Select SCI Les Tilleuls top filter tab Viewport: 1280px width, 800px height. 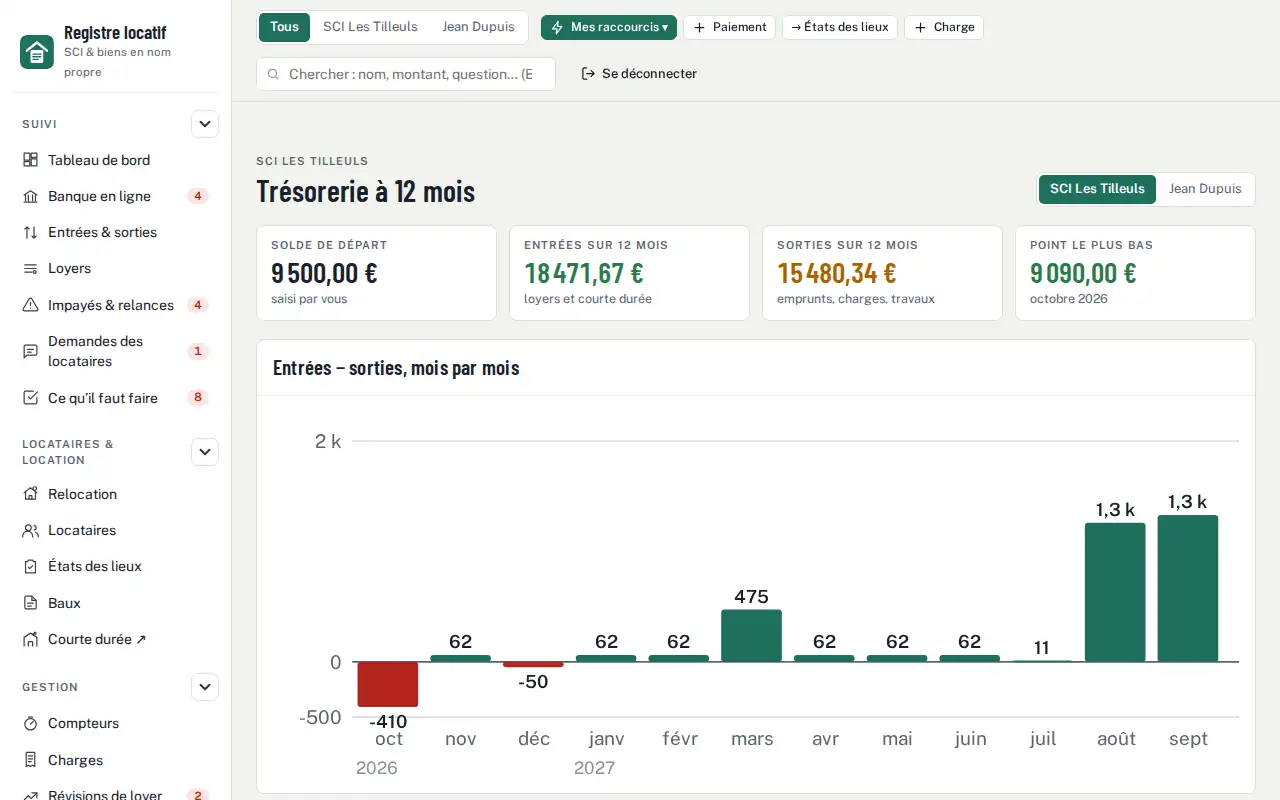370,27
